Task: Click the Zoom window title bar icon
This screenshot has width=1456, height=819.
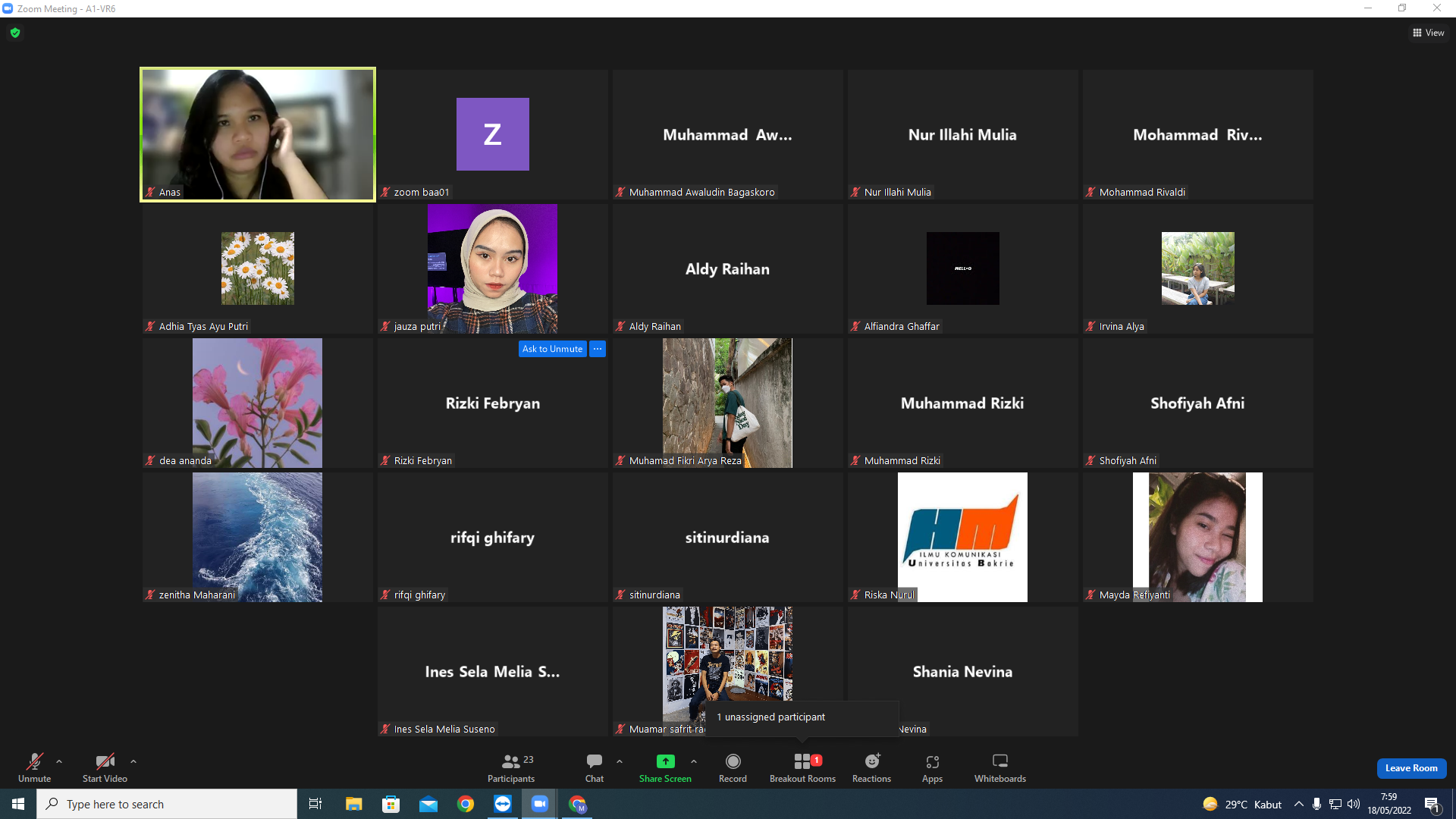Action: (x=8, y=8)
